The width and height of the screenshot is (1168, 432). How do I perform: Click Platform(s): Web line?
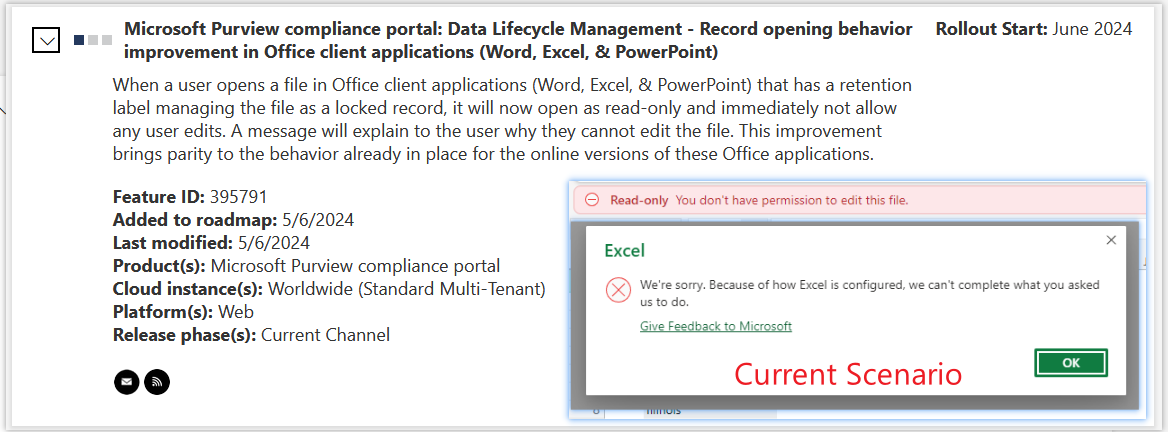tap(183, 311)
